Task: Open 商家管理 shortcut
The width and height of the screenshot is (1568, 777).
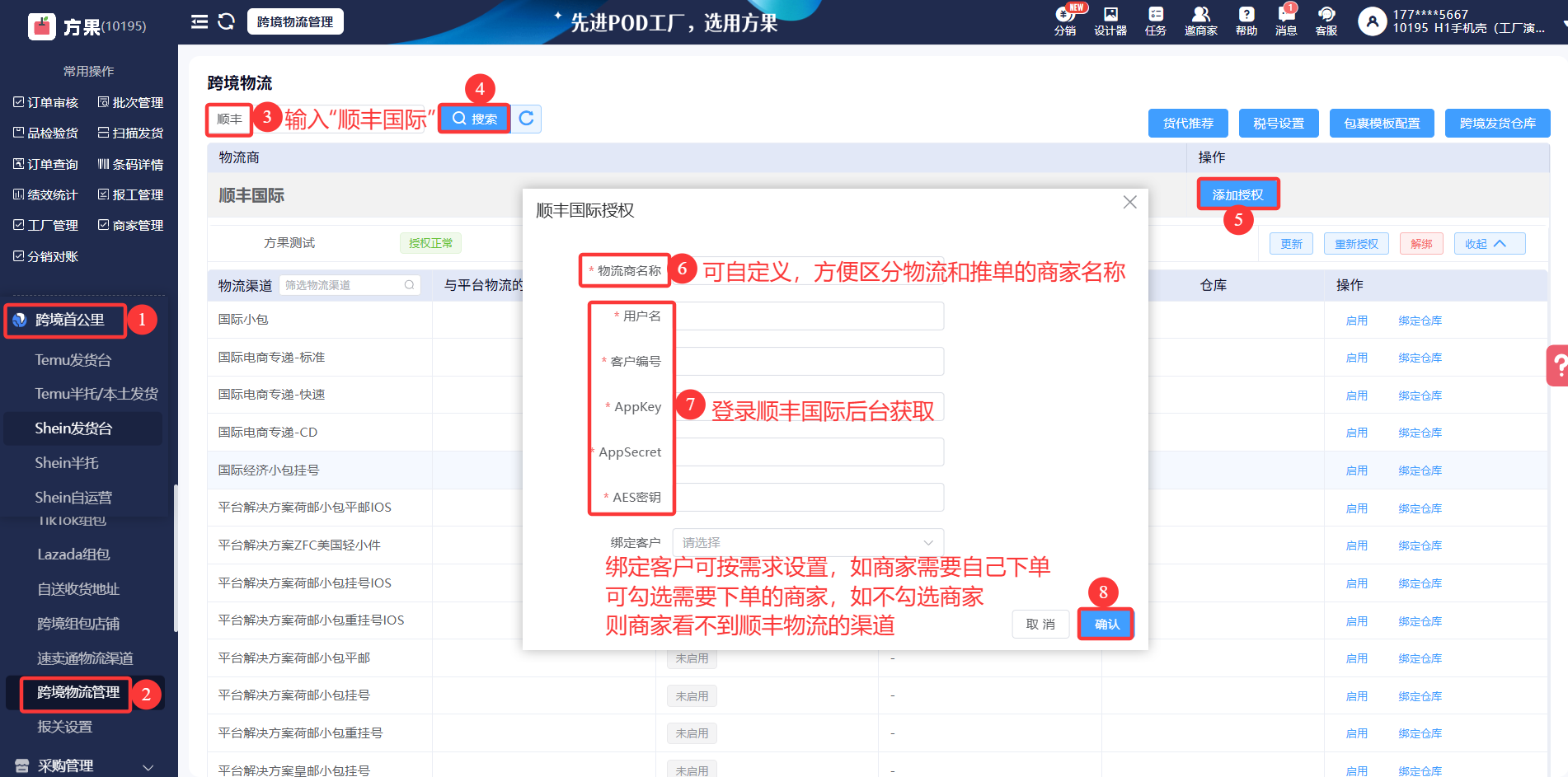Action: pos(131,225)
